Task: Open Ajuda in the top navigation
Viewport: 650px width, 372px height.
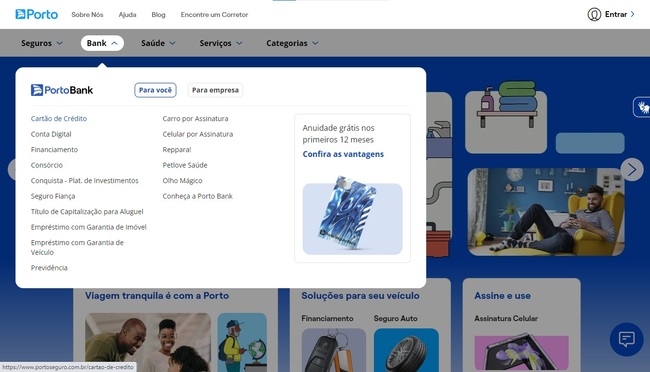Action: (127, 15)
